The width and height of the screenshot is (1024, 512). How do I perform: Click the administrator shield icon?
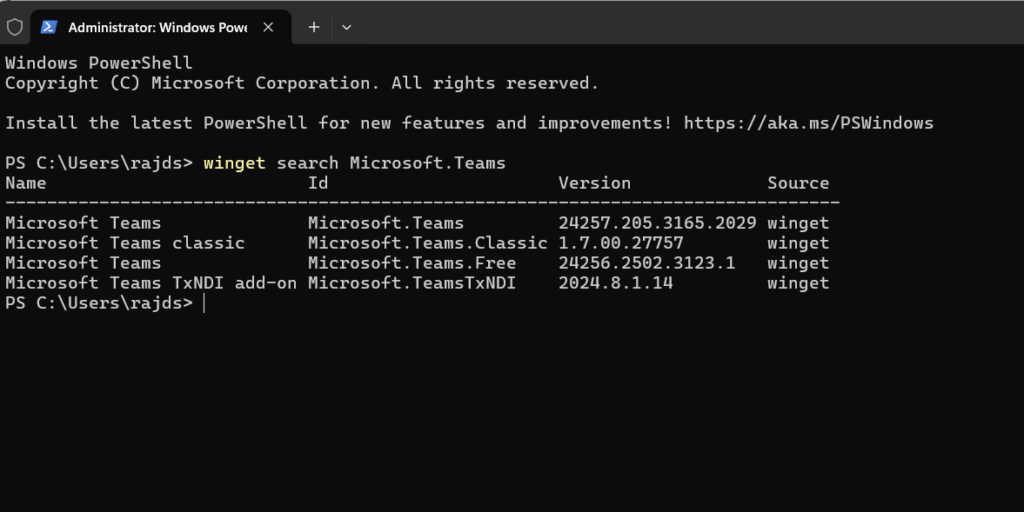pos(14,27)
